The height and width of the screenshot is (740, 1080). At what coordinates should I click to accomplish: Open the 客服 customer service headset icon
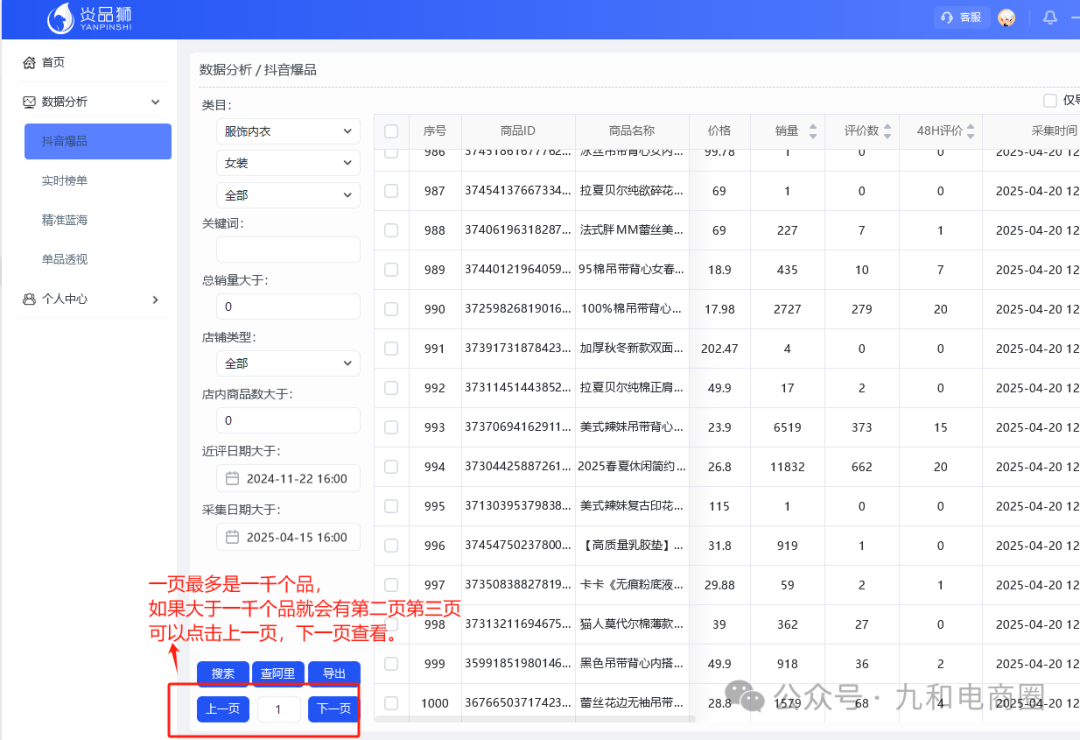point(948,17)
